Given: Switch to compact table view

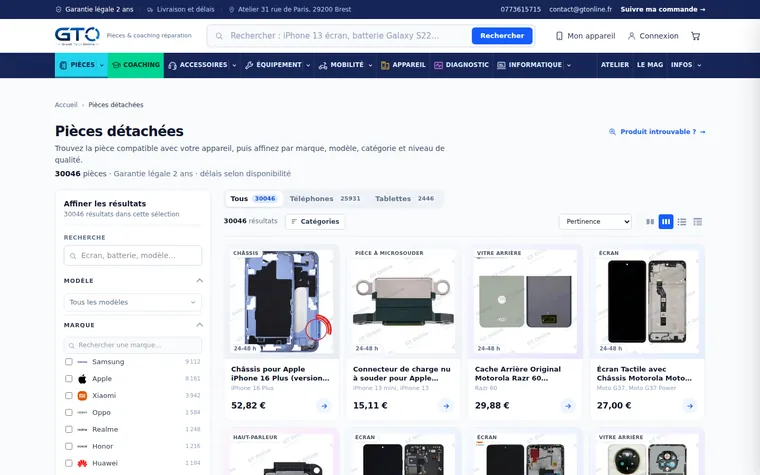Looking at the screenshot, I should (x=697, y=222).
